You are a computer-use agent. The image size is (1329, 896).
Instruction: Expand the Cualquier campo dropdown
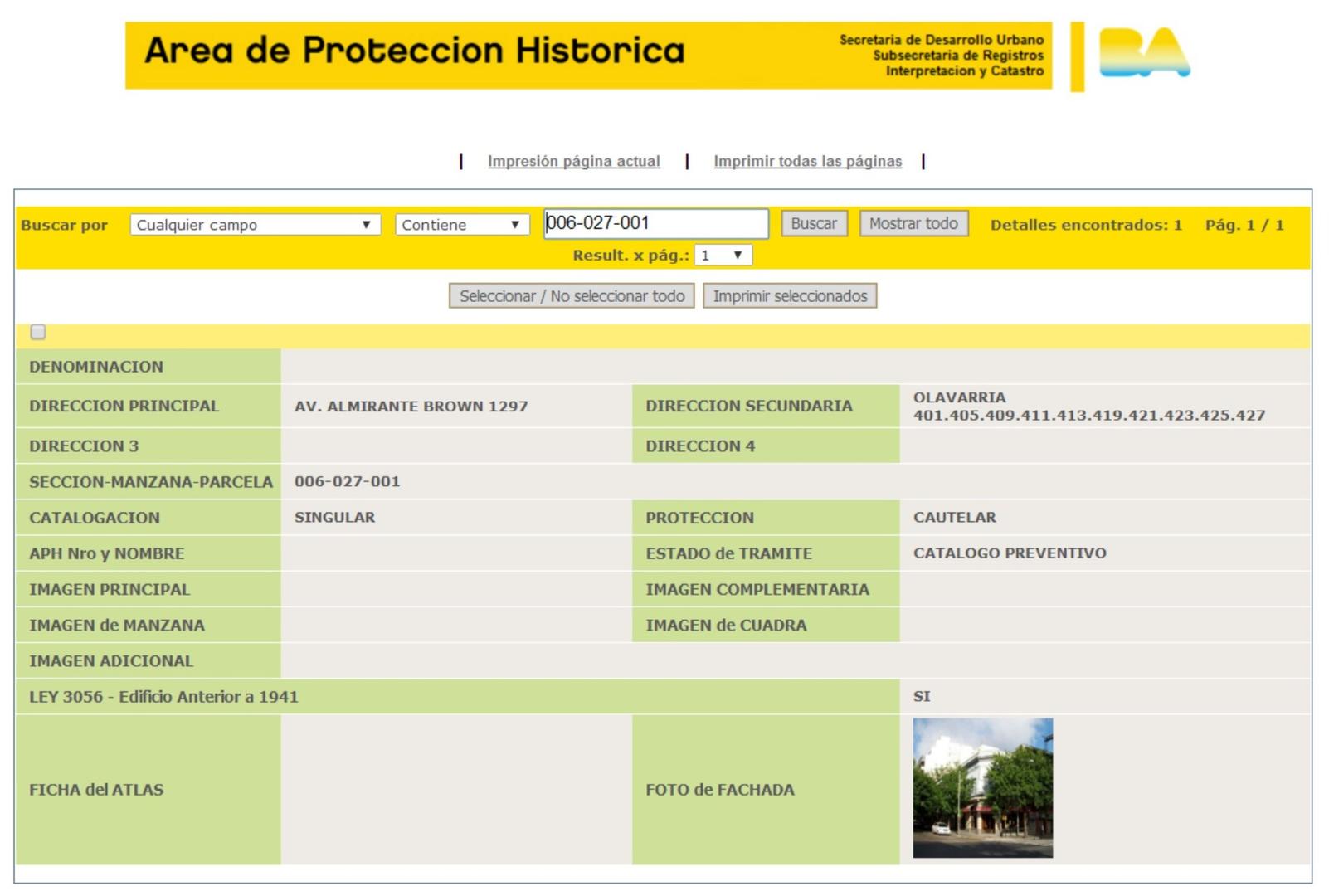(255, 225)
